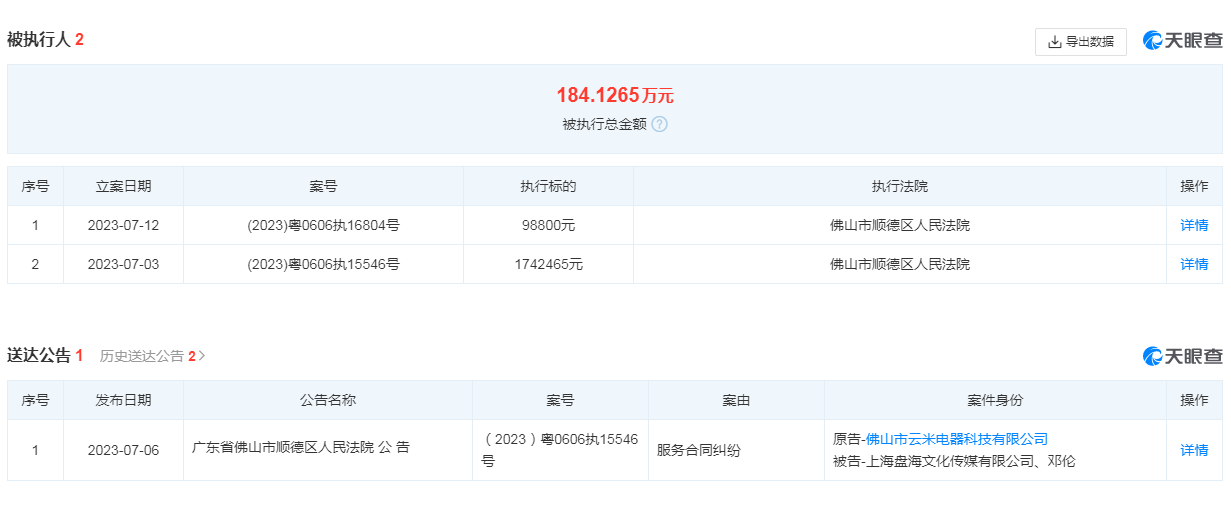1231x509 pixels.
Task: Open plaintiff 佛山市云米电器科技有限公司 link
Action: coord(956,439)
